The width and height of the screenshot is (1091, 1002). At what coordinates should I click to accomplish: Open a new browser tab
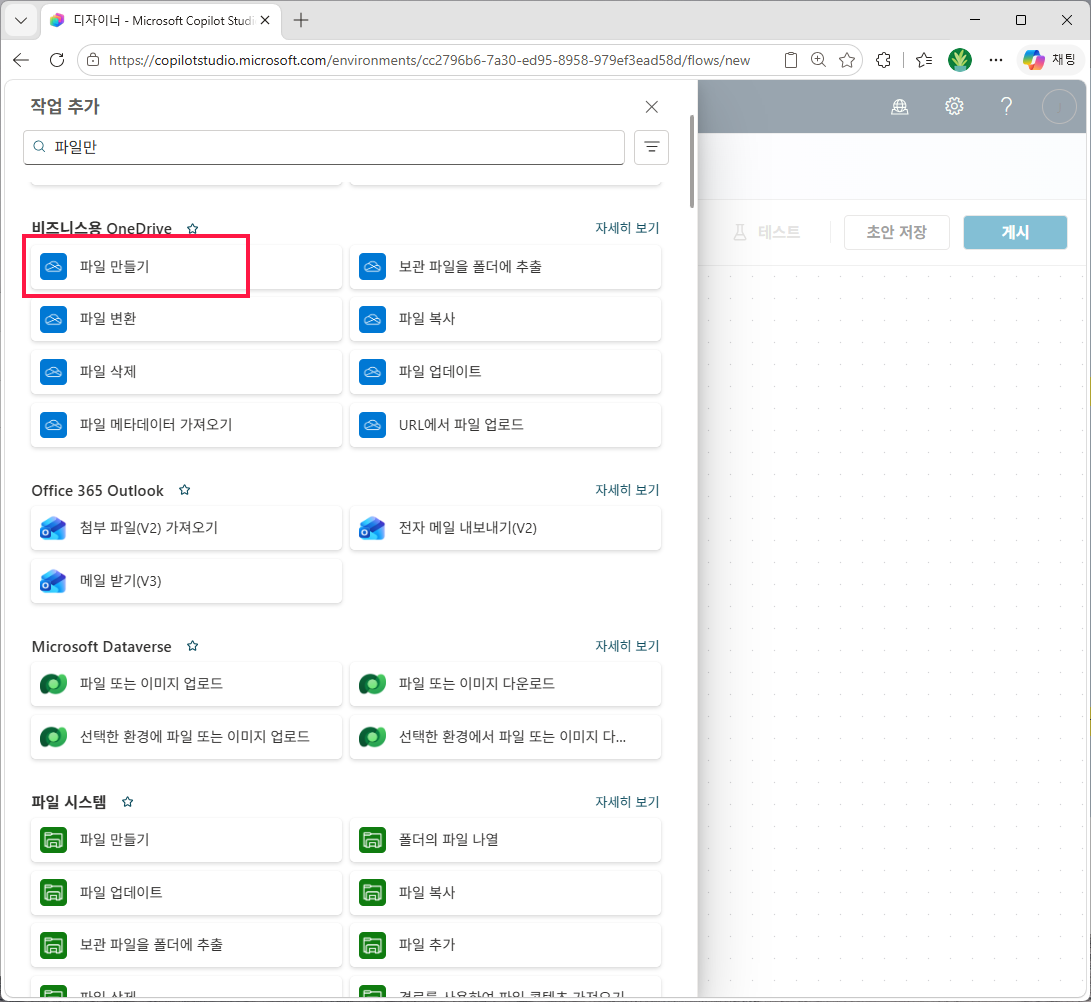tap(301, 20)
